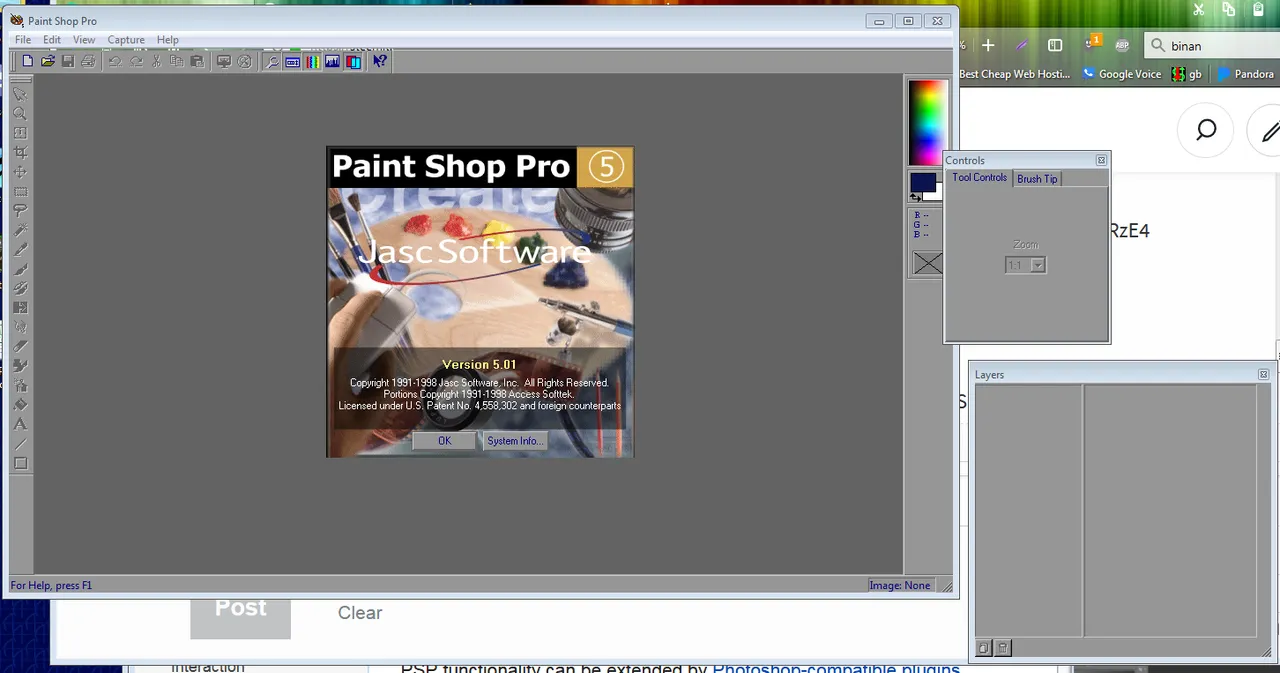Select the Line tool

20,444
